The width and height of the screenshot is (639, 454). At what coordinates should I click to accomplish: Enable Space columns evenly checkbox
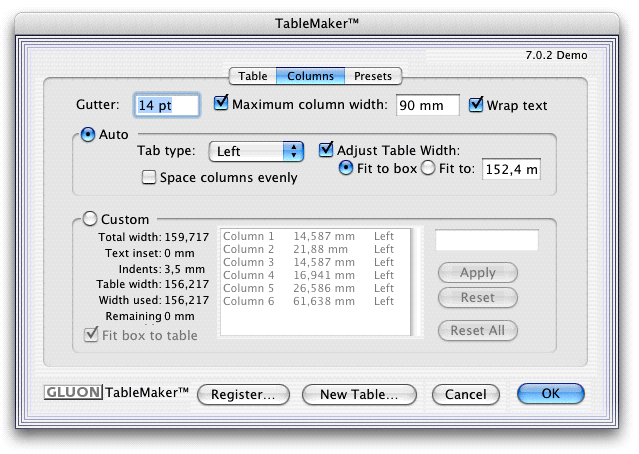[149, 177]
